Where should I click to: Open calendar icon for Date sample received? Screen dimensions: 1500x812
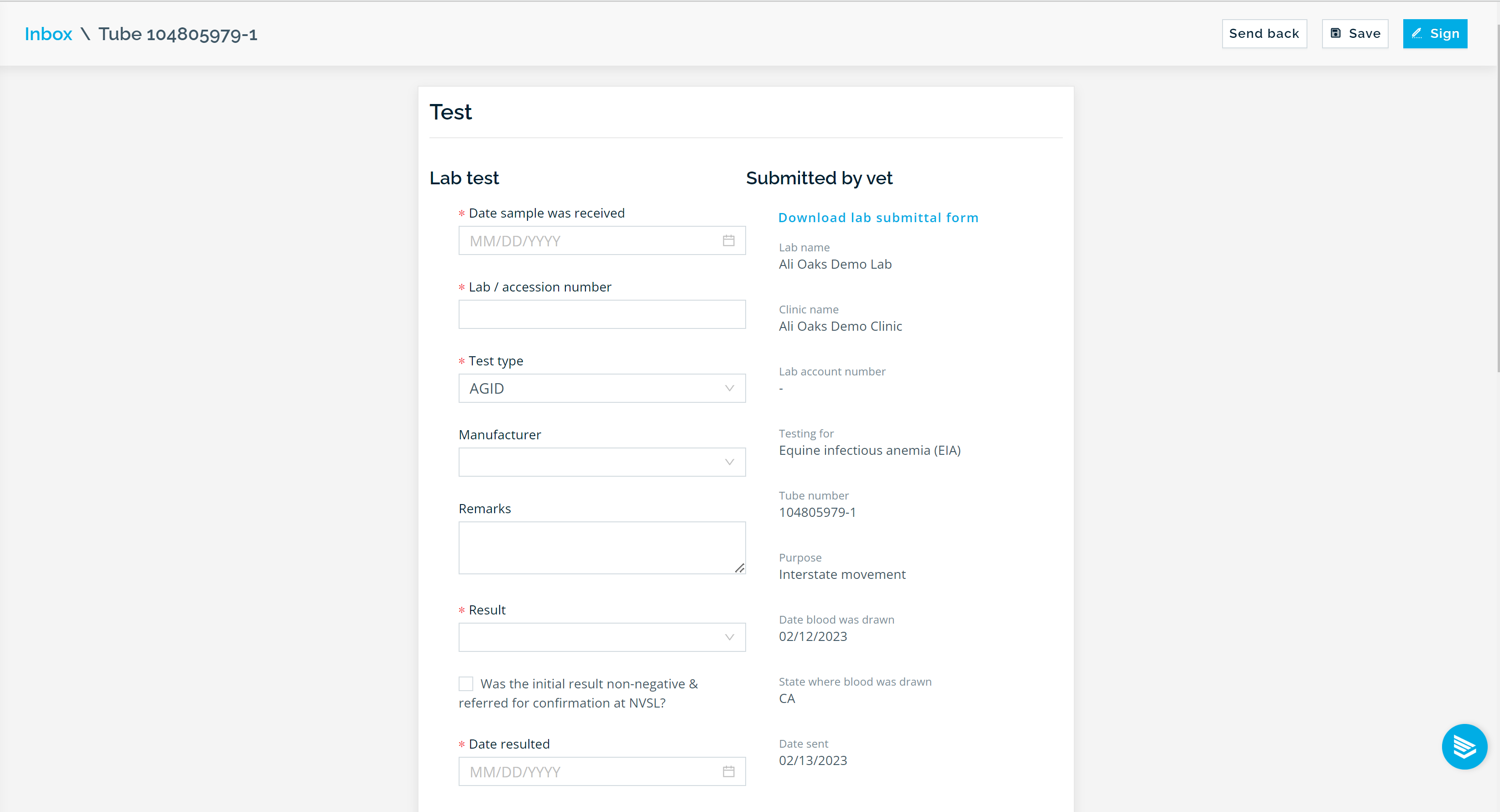point(728,240)
